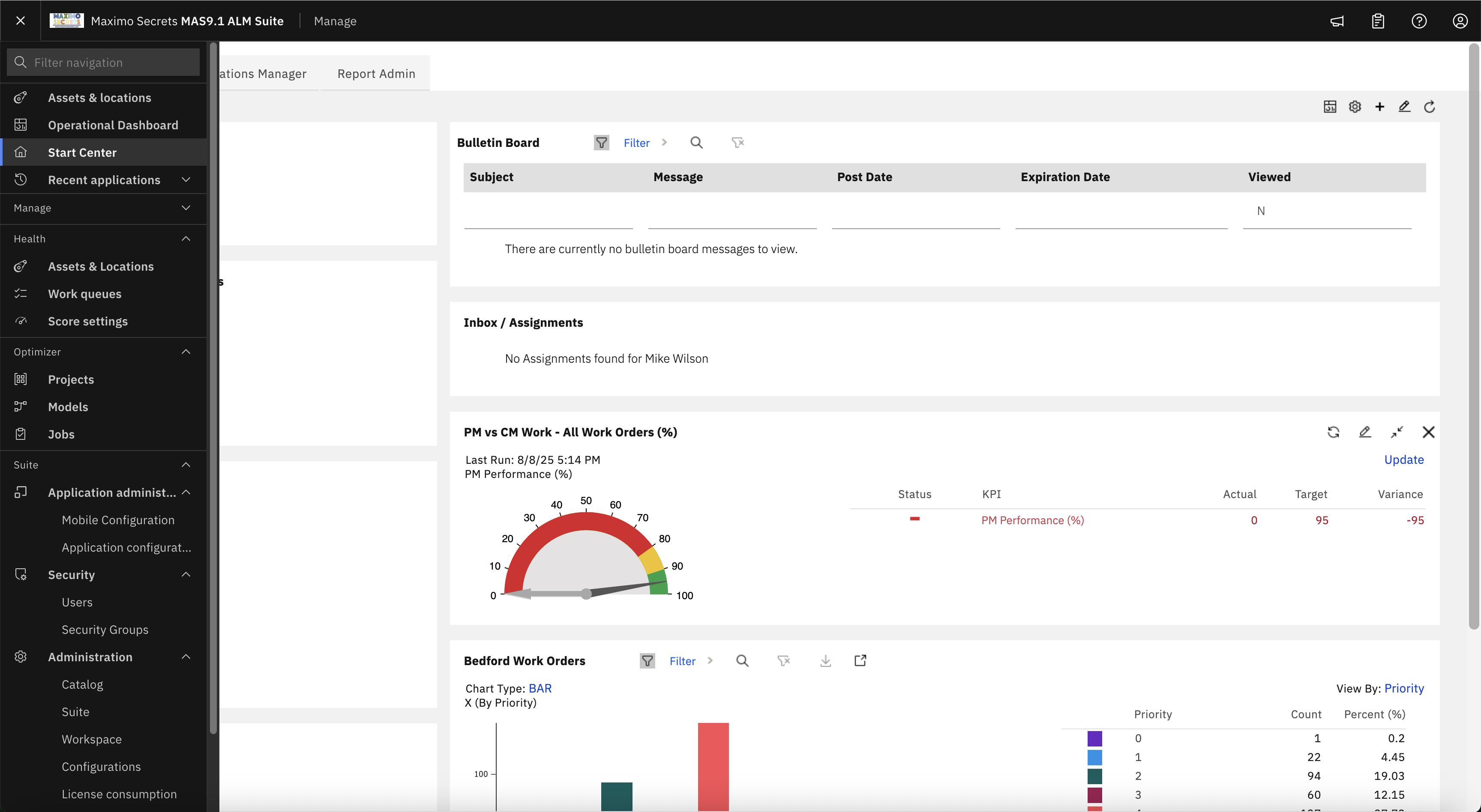Toggle the Bedford Work Orders filter
The image size is (1481, 812).
[x=647, y=661]
